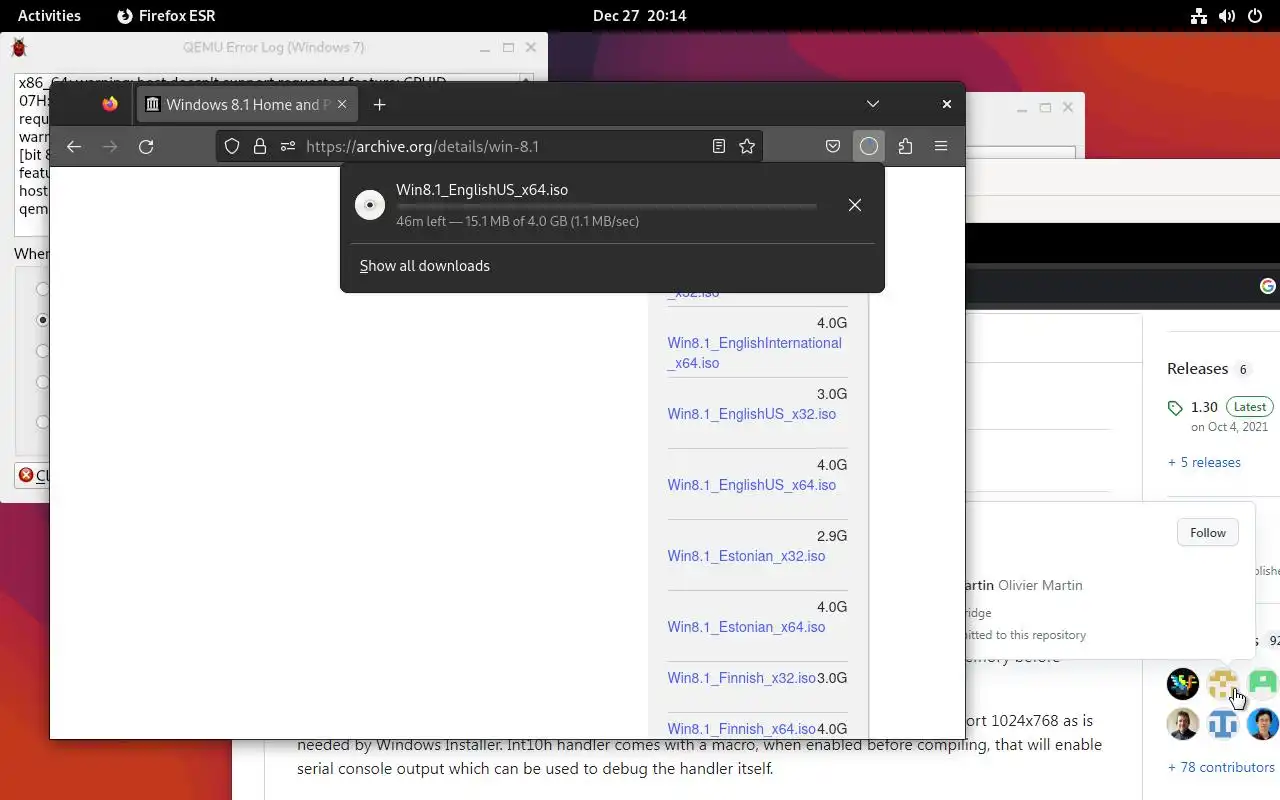The image size is (1280, 800).
Task: Open + 78 contributors link
Action: [x=1221, y=767]
